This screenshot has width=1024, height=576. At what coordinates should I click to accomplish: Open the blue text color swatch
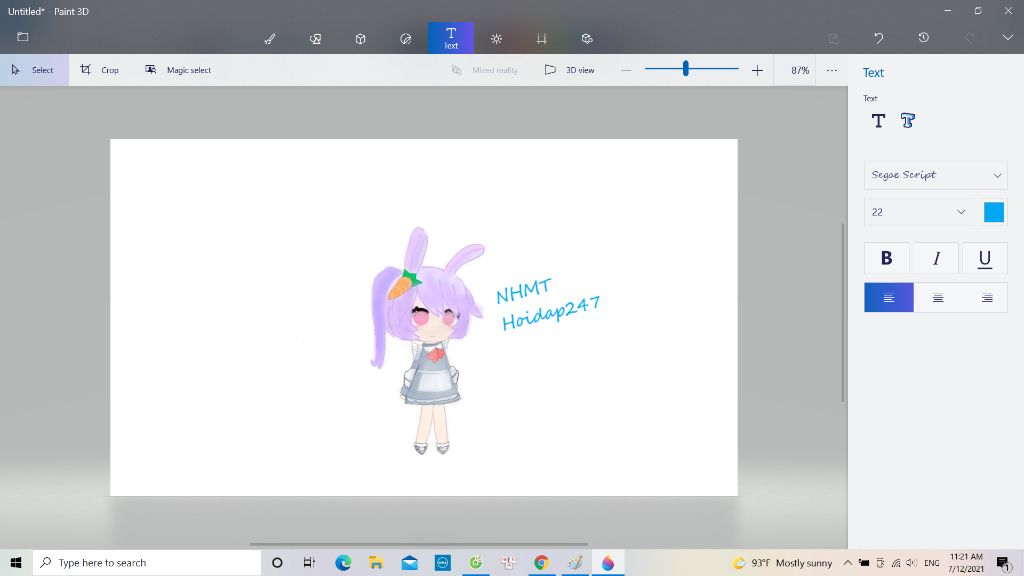(993, 212)
